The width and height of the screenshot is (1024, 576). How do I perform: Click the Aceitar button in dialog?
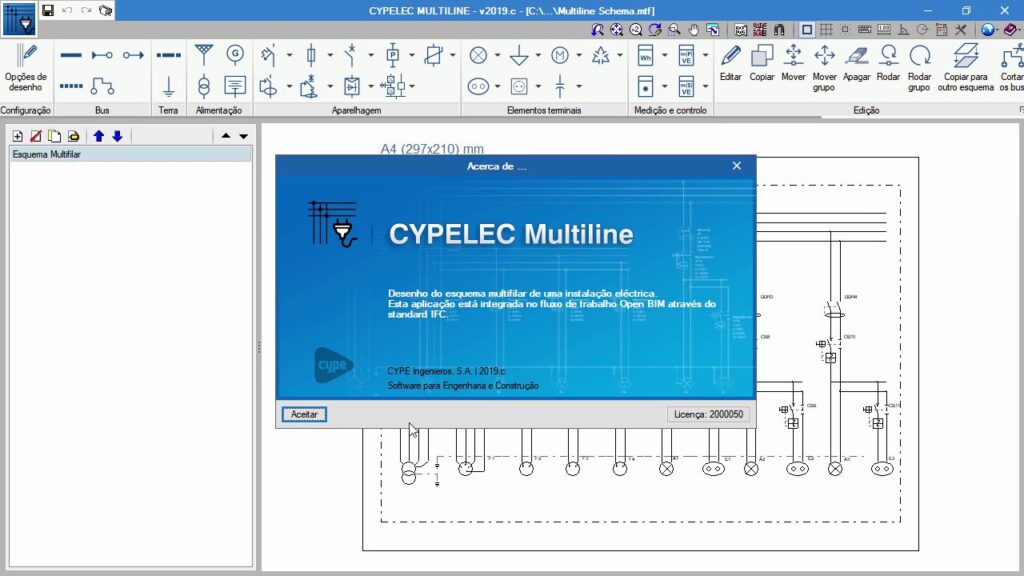[x=304, y=414]
